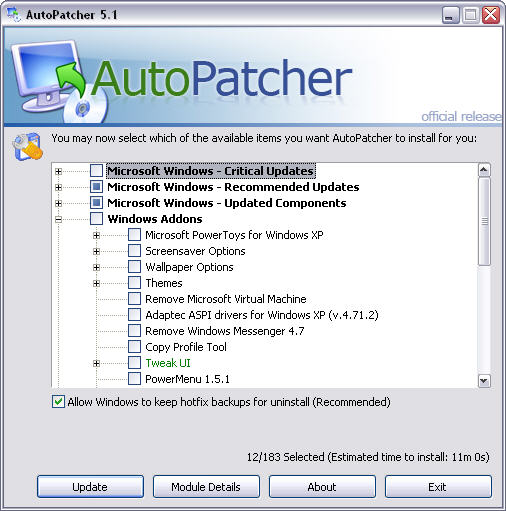This screenshot has height=511, width=506.
Task: Expand the Tweak UI node
Action: tap(96, 363)
